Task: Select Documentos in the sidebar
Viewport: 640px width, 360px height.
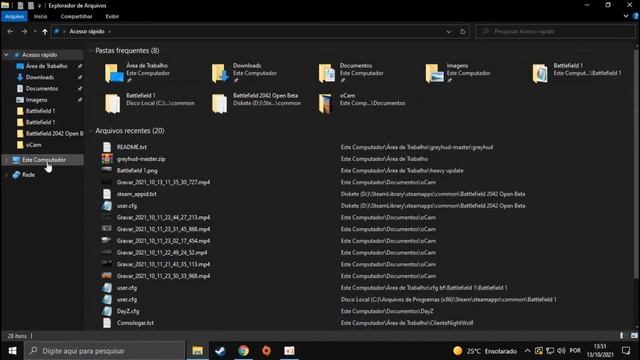Action: pos(42,89)
